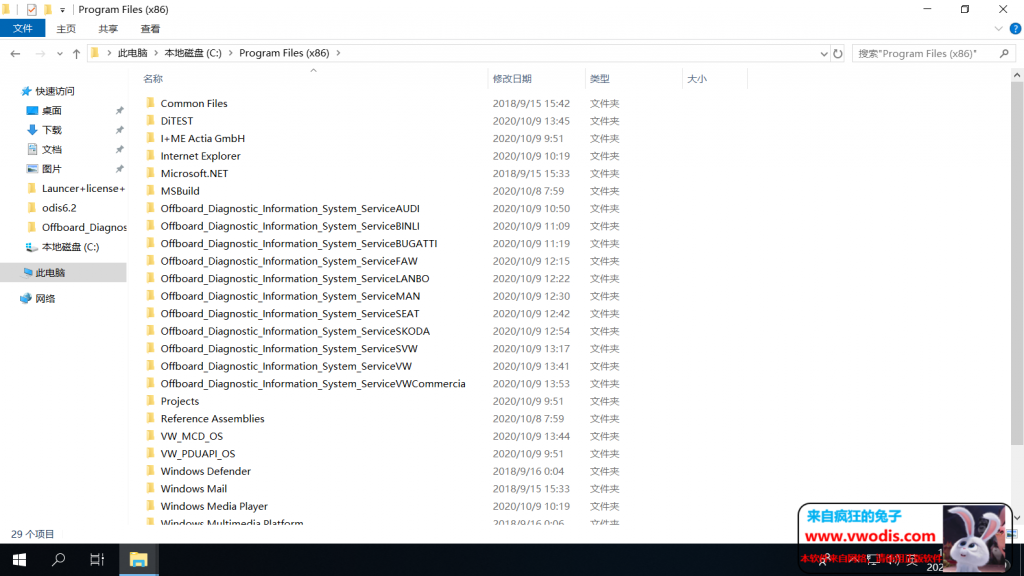This screenshot has height=576, width=1024.
Task: Expand the ribbon using the chevron
Action: (x=998, y=29)
